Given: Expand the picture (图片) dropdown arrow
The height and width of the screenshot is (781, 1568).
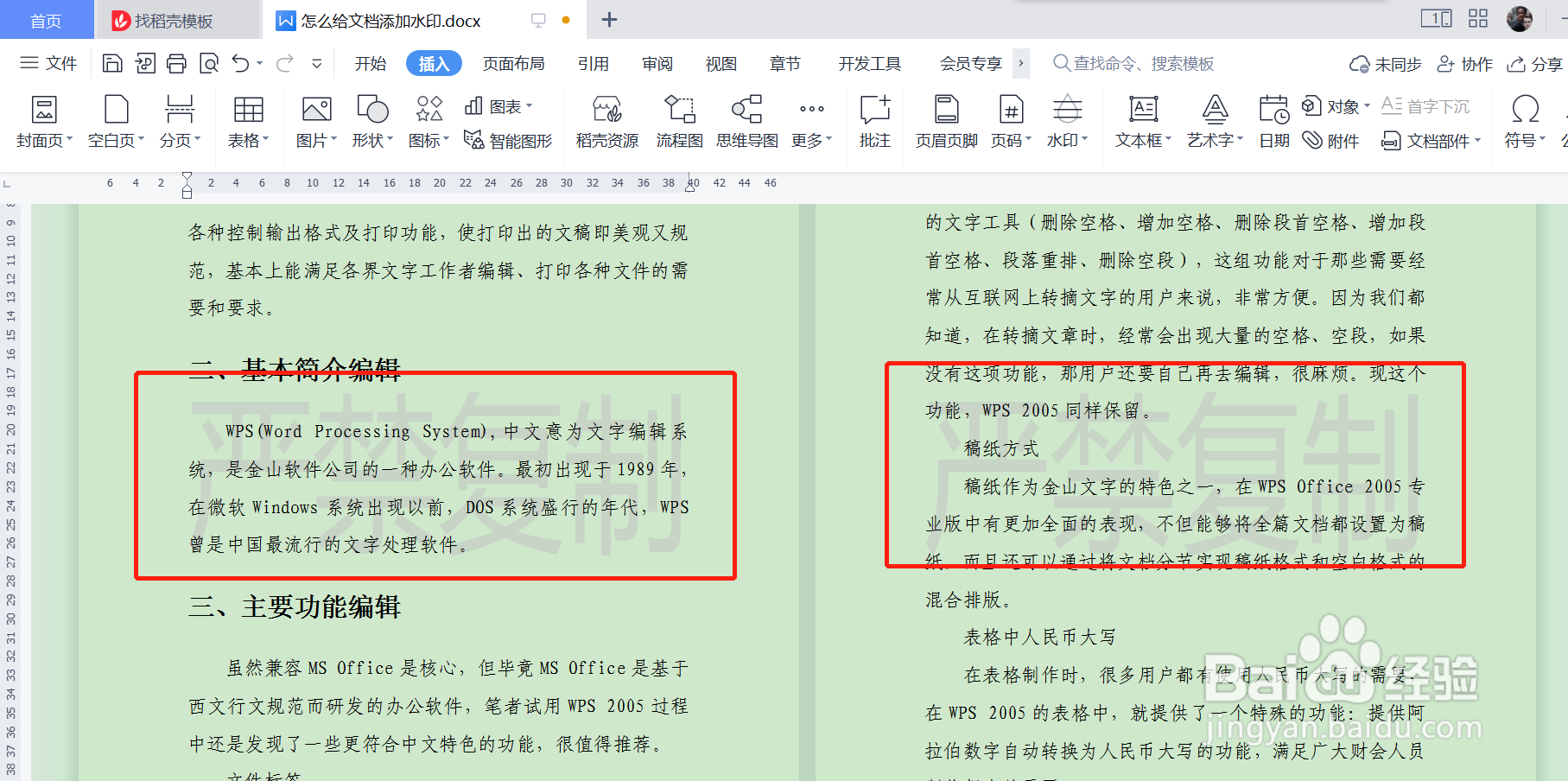Looking at the screenshot, I should (333, 139).
